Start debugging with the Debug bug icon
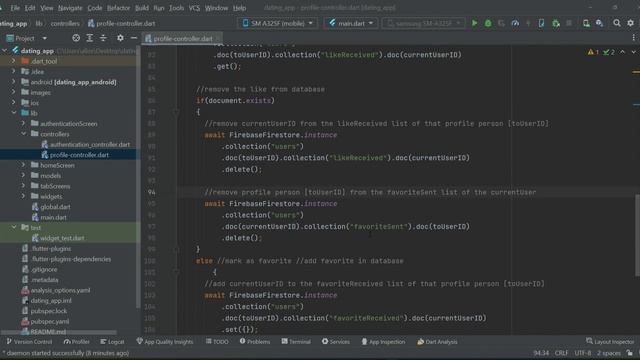The height and width of the screenshot is (360, 640). tap(488, 24)
